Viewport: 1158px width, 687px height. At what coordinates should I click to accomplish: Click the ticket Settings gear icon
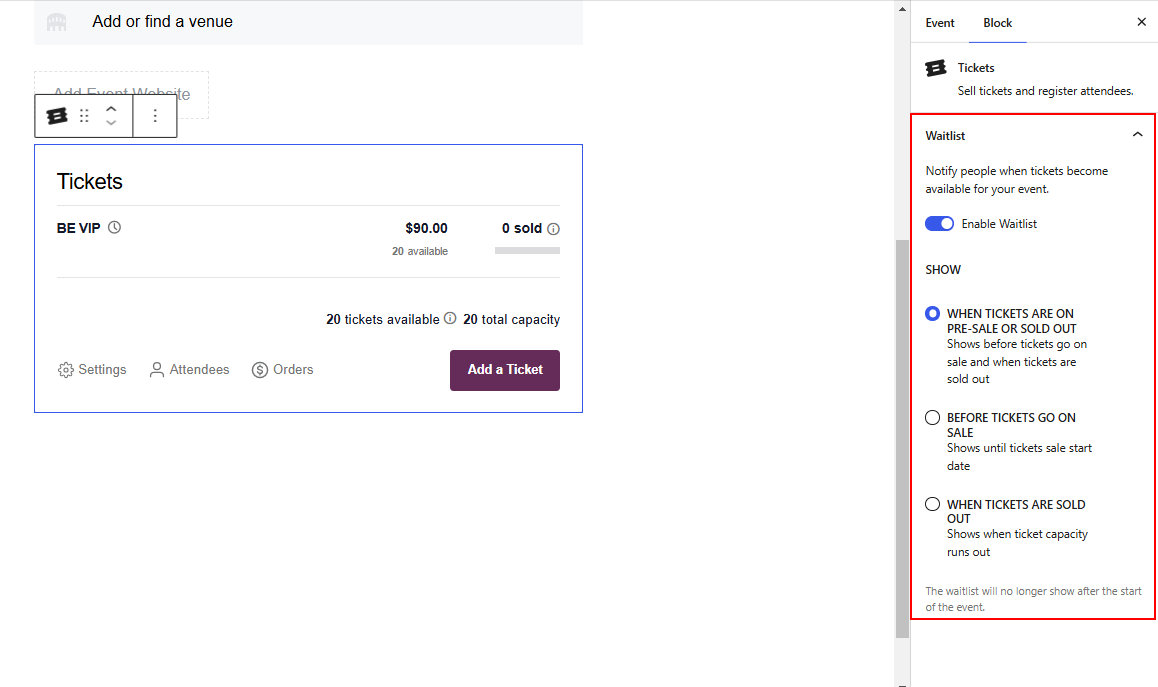[x=65, y=369]
